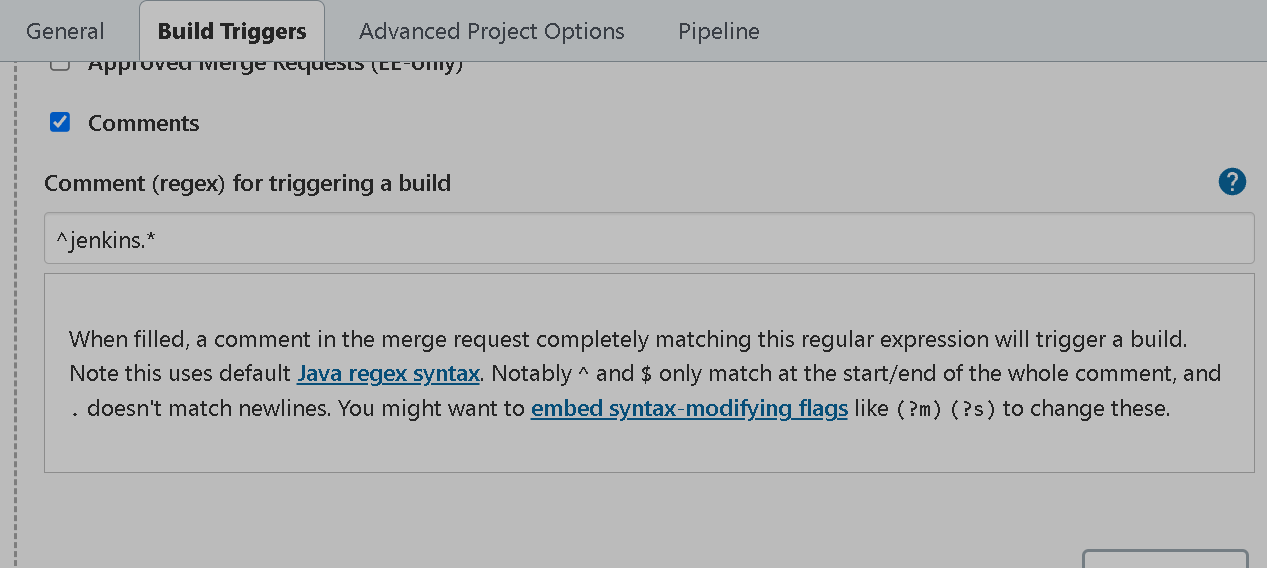Tick the Approved Merge Requests checkbox
The height and width of the screenshot is (568, 1267).
pos(60,66)
